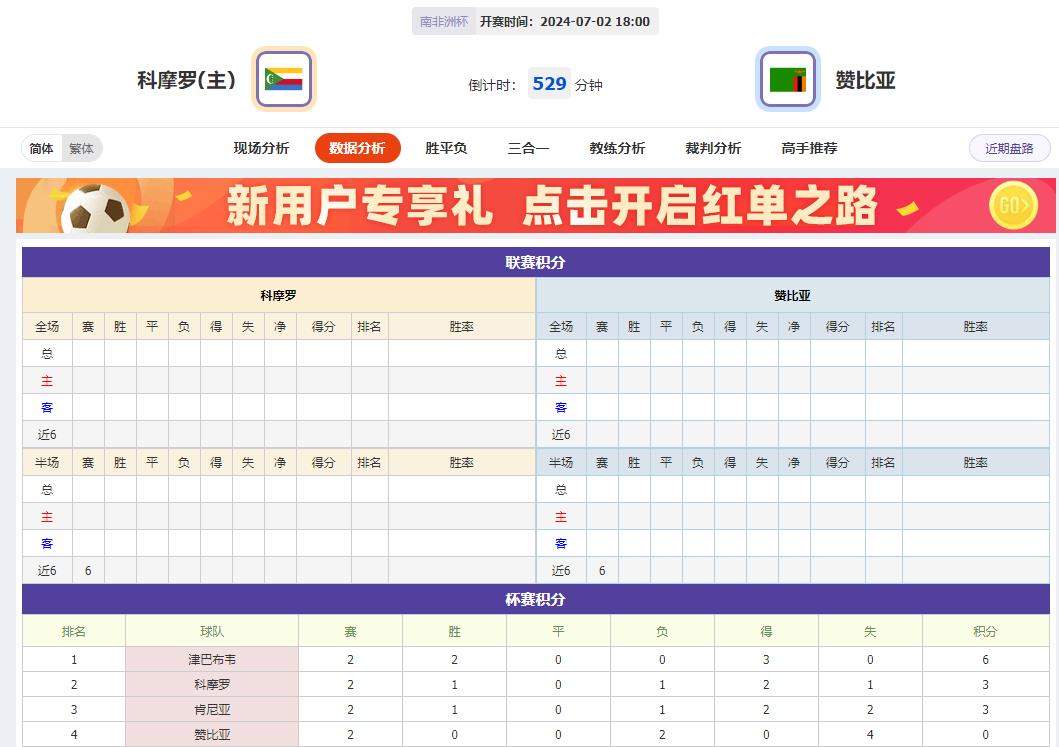The image size is (1059, 747).
Task: Click the Zambia national flag icon
Action: pos(789,79)
